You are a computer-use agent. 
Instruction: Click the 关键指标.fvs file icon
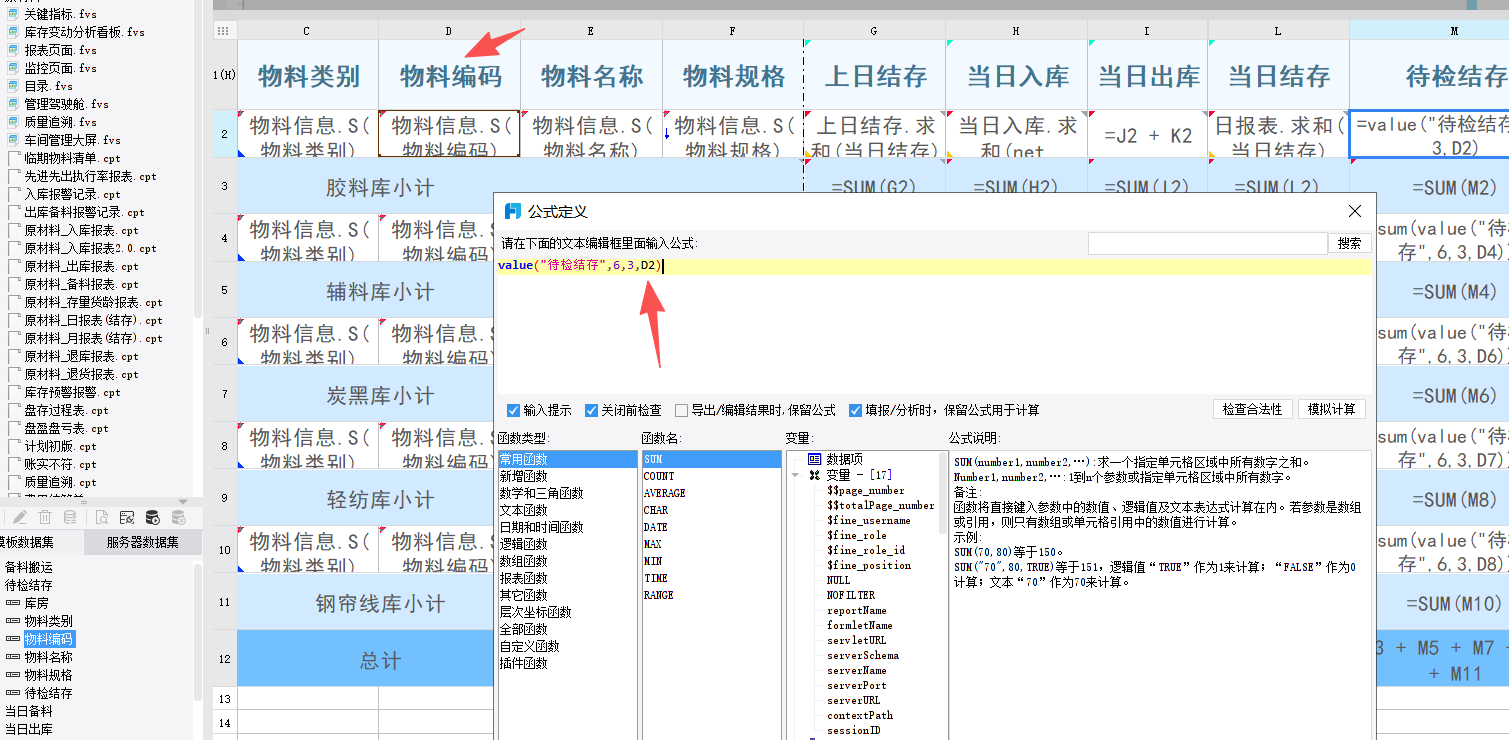click(13, 14)
